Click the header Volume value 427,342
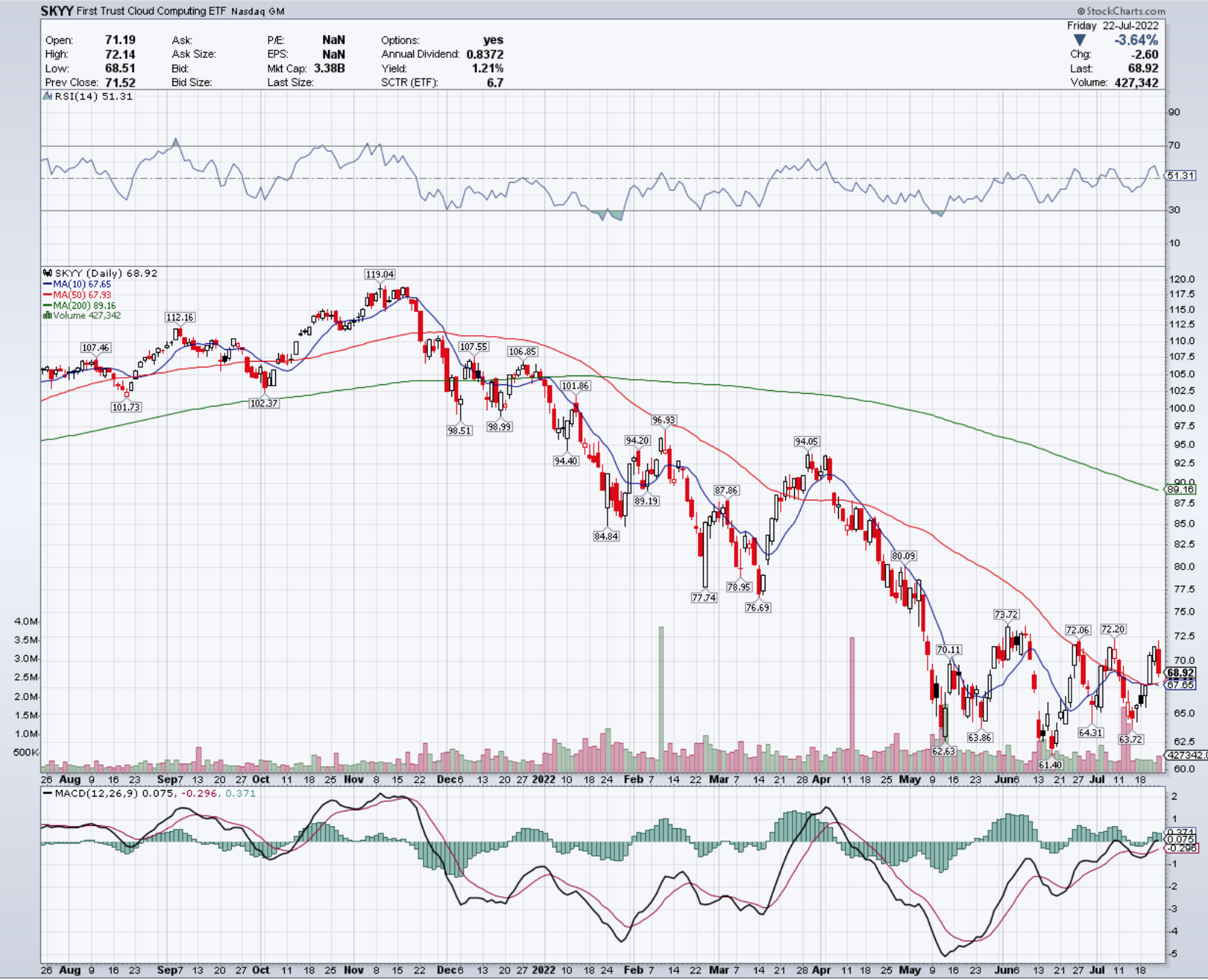 click(x=1136, y=82)
